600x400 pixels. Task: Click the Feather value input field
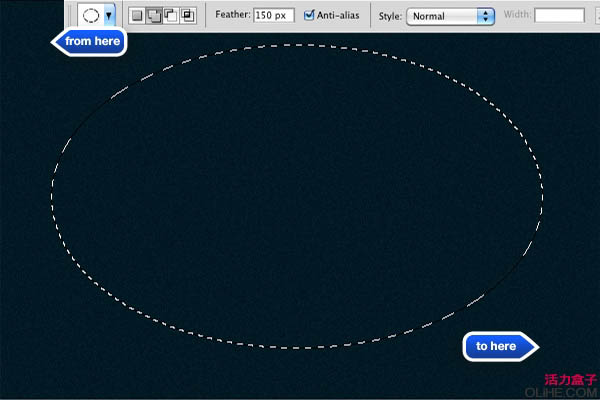(x=272, y=16)
